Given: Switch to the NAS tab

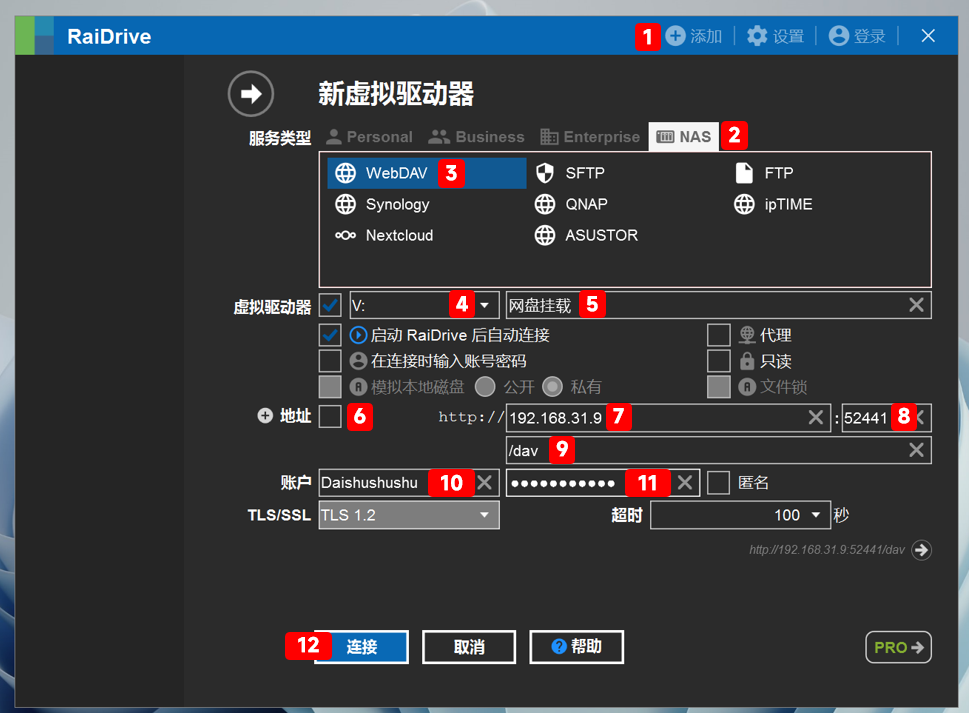Looking at the screenshot, I should [x=684, y=137].
